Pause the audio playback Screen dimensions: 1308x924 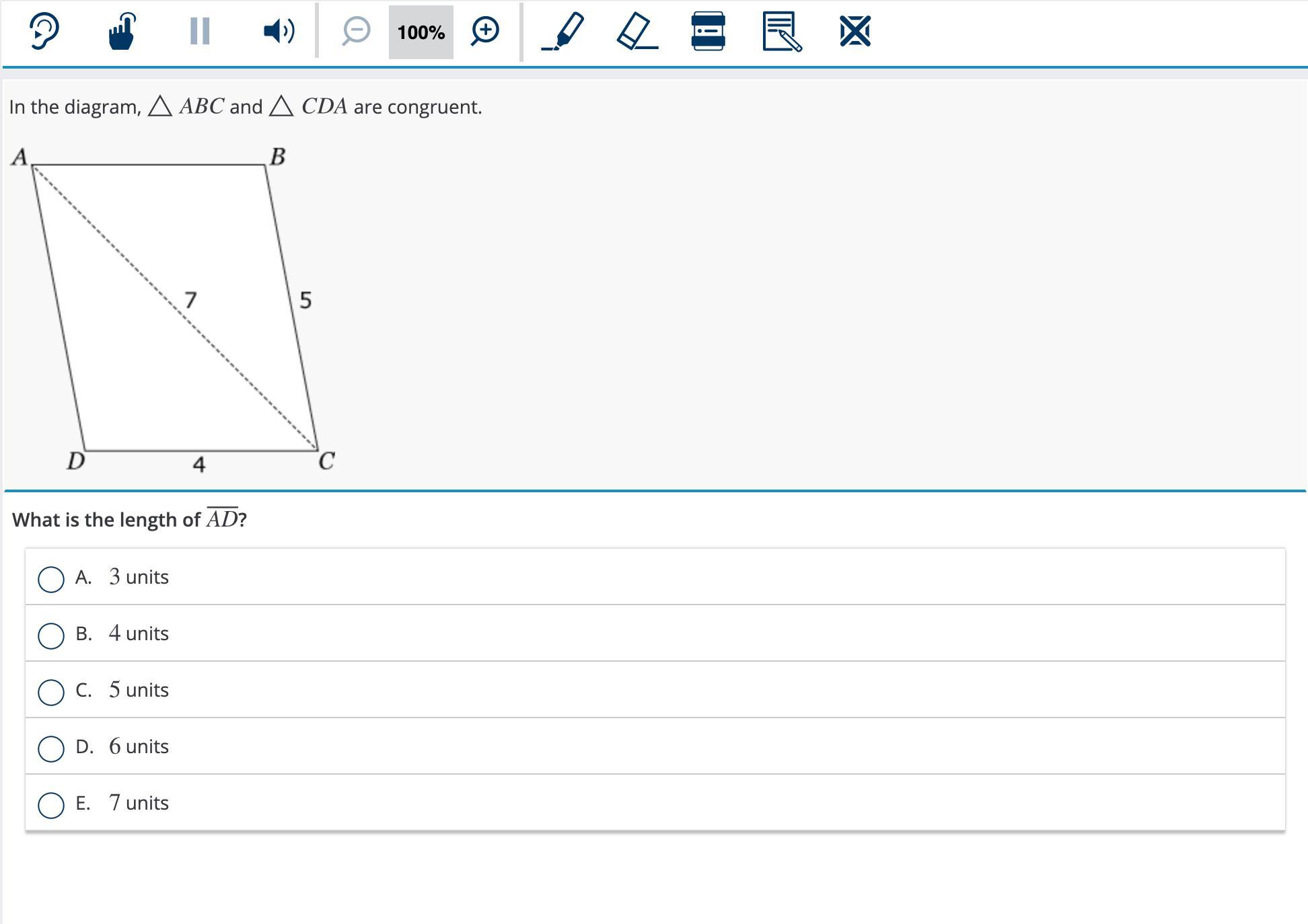pyautogui.click(x=200, y=31)
